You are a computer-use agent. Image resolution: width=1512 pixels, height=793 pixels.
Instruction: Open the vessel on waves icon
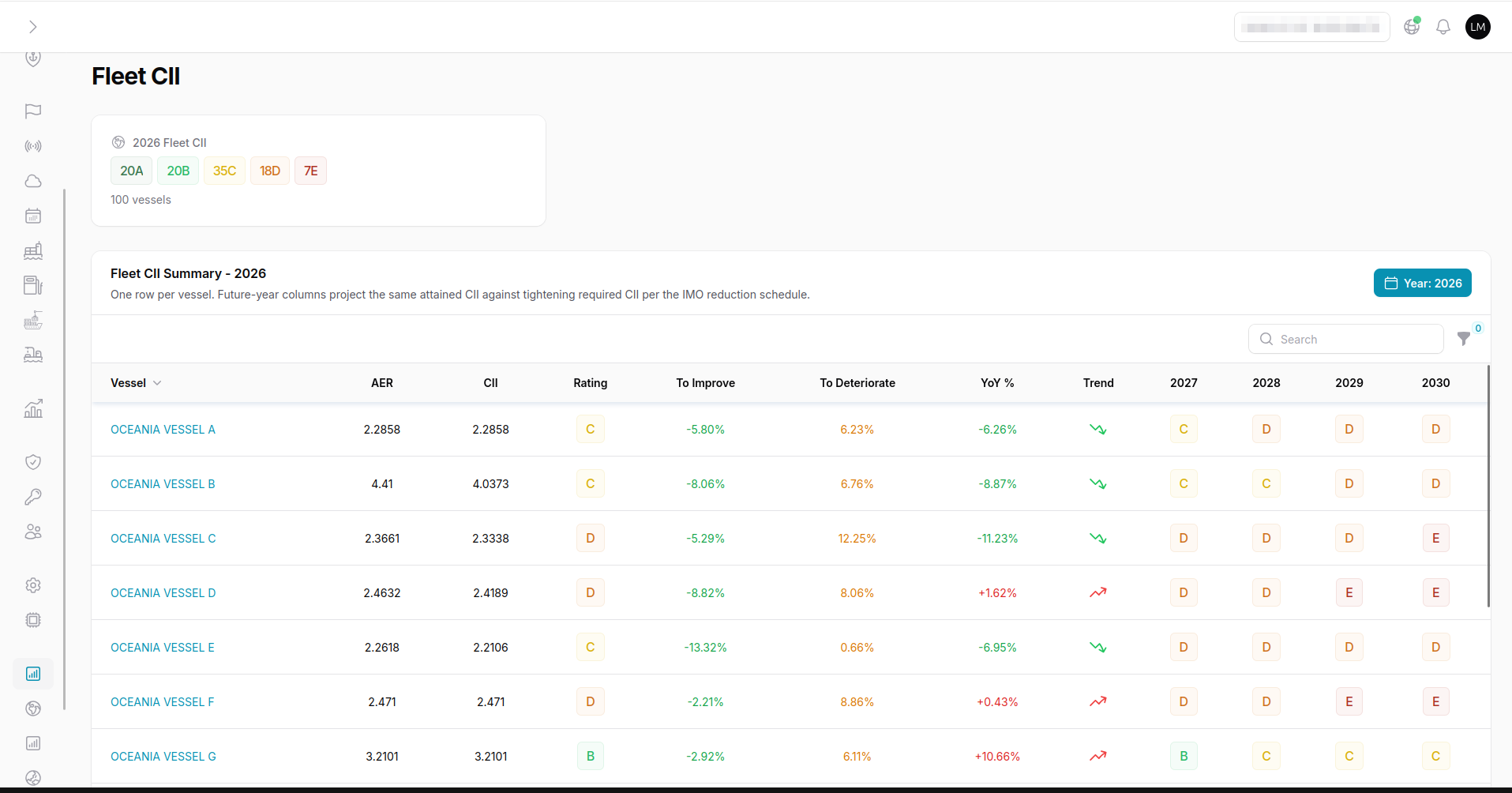click(33, 355)
